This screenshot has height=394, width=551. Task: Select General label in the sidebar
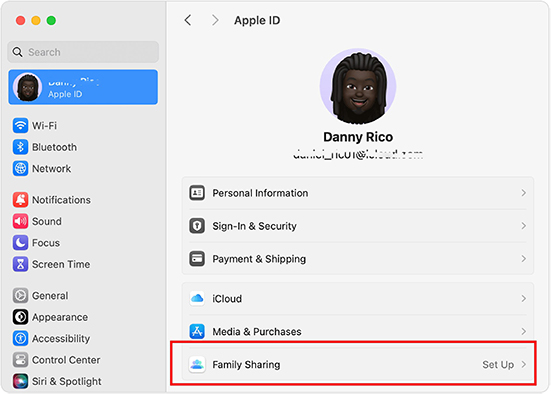(50, 296)
